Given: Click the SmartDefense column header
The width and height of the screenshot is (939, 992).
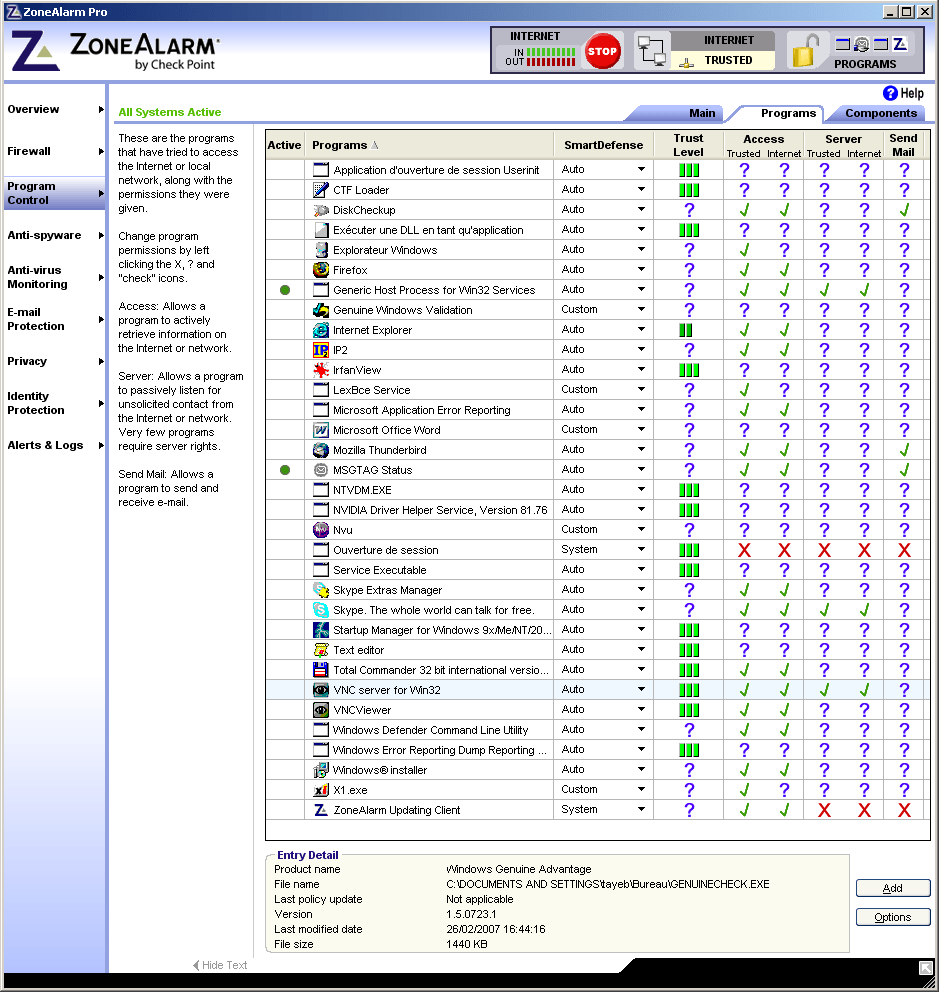Looking at the screenshot, I should 604,145.
